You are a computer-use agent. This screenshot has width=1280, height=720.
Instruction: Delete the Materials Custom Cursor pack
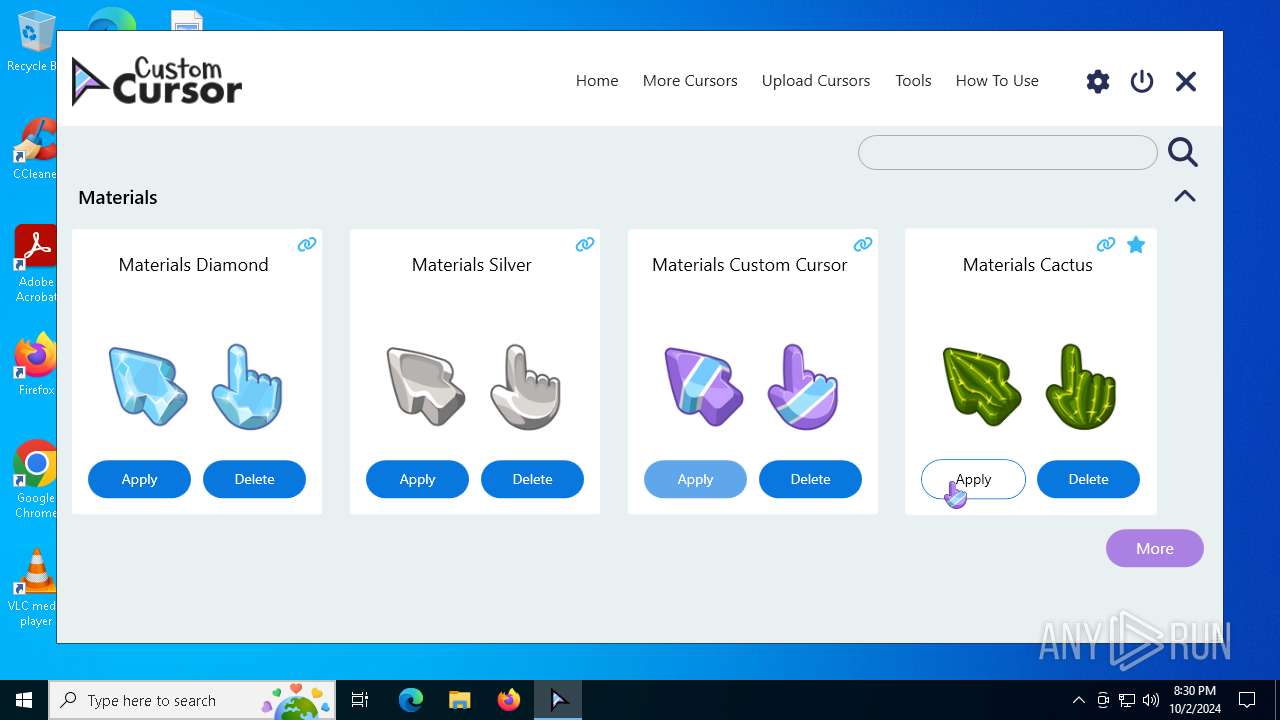(x=810, y=479)
